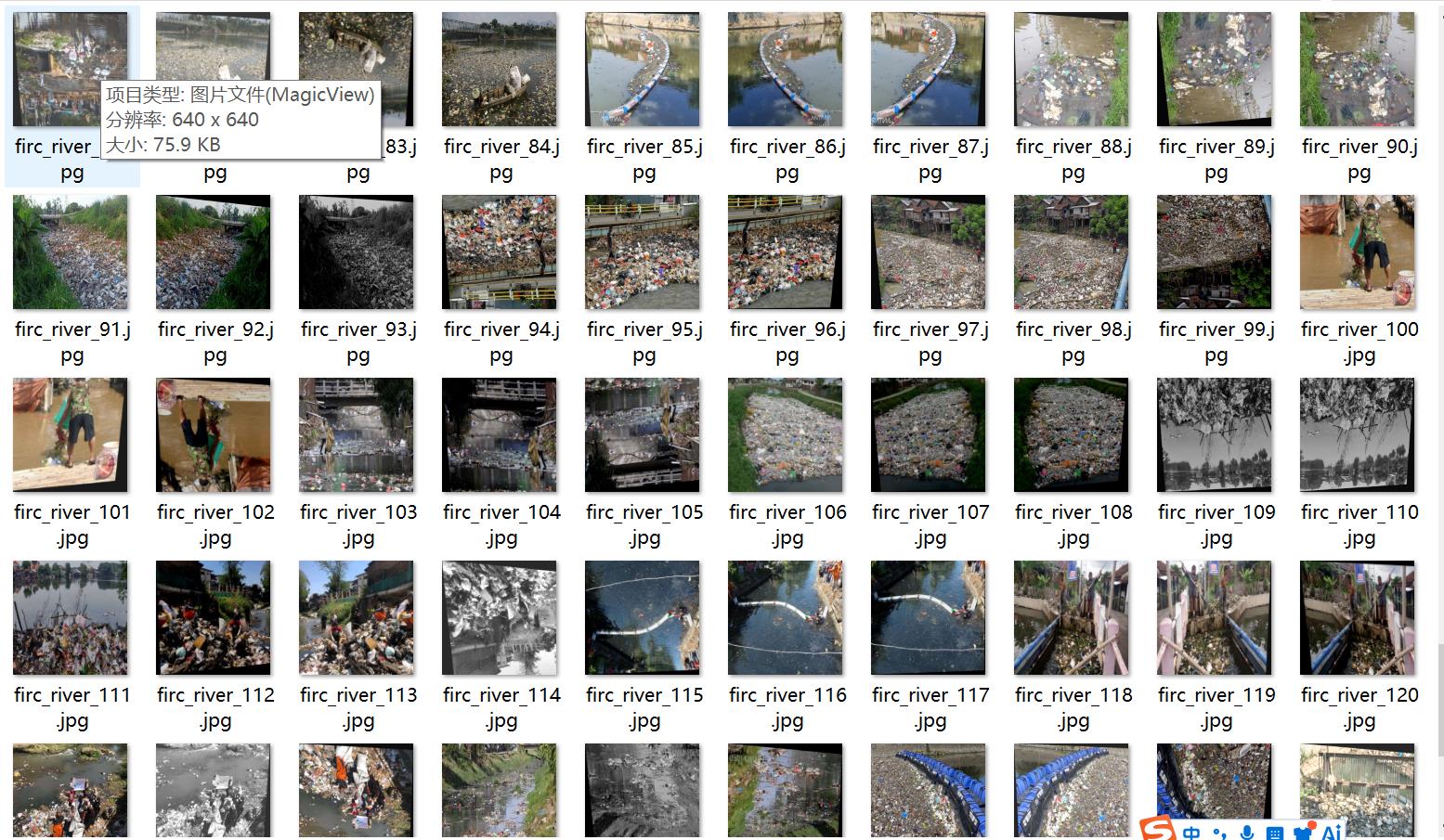Toggle the punctuation mode icon
The height and width of the screenshot is (840, 1444).
click(1219, 833)
